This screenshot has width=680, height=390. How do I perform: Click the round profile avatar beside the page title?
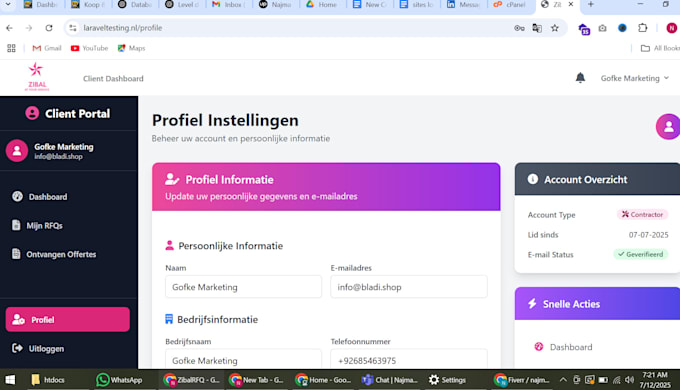[x=668, y=127]
